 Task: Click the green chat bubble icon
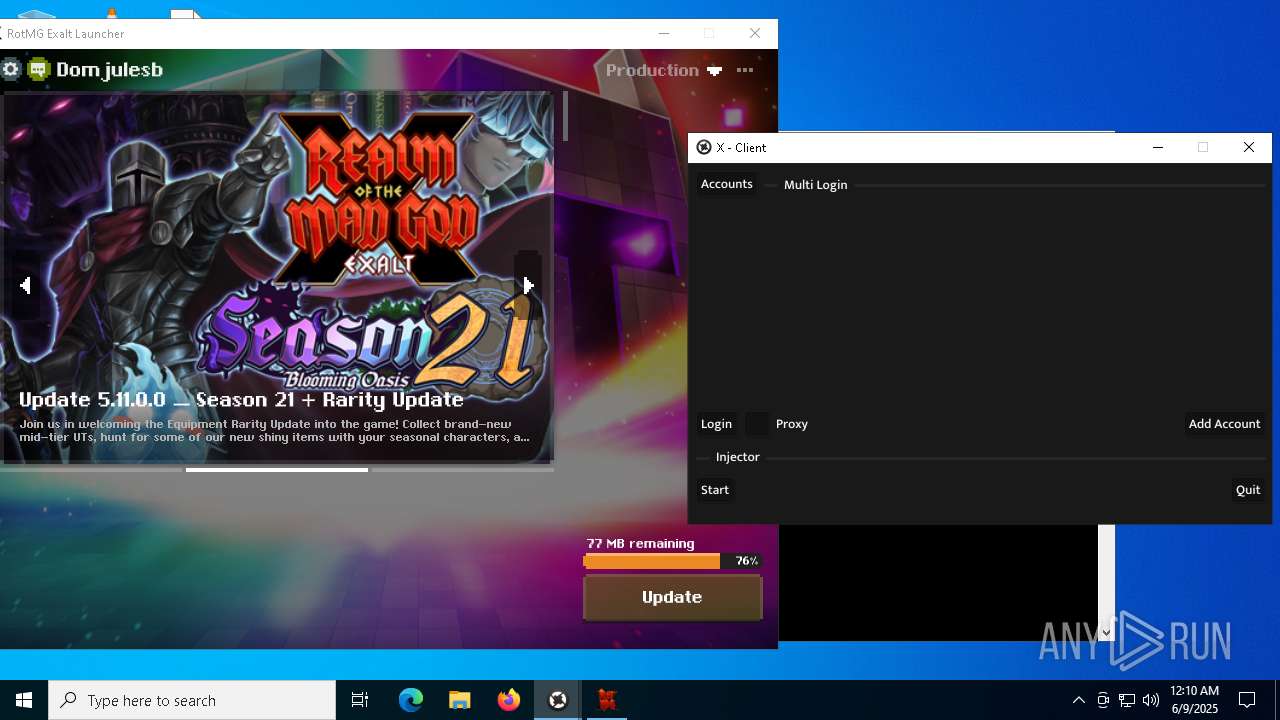(39, 69)
